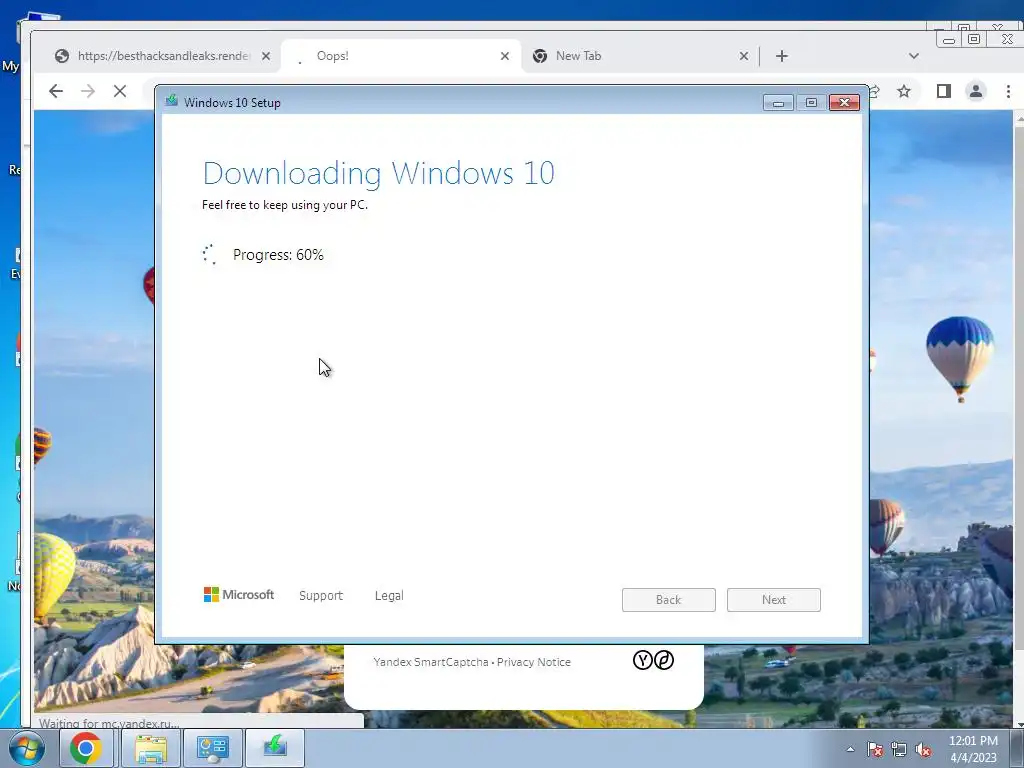Click the Legal link in Windows 10 Setup
This screenshot has height=768, width=1024.
click(x=389, y=596)
